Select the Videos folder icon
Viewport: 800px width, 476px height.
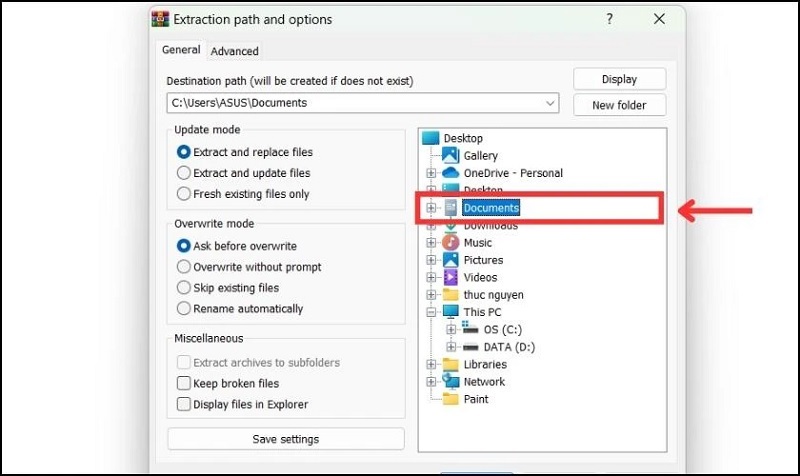tap(450, 277)
